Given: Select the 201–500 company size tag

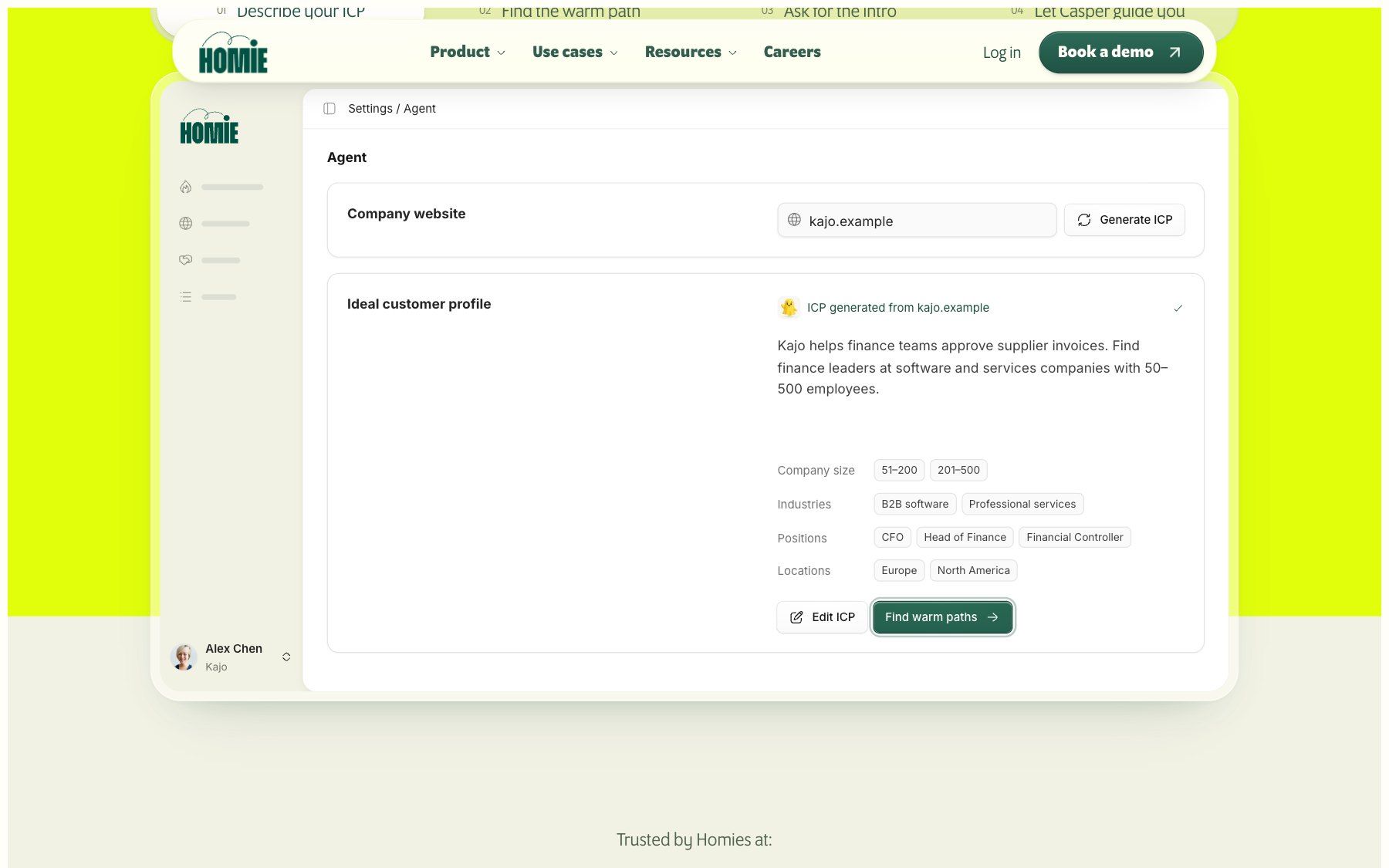Looking at the screenshot, I should coord(958,470).
